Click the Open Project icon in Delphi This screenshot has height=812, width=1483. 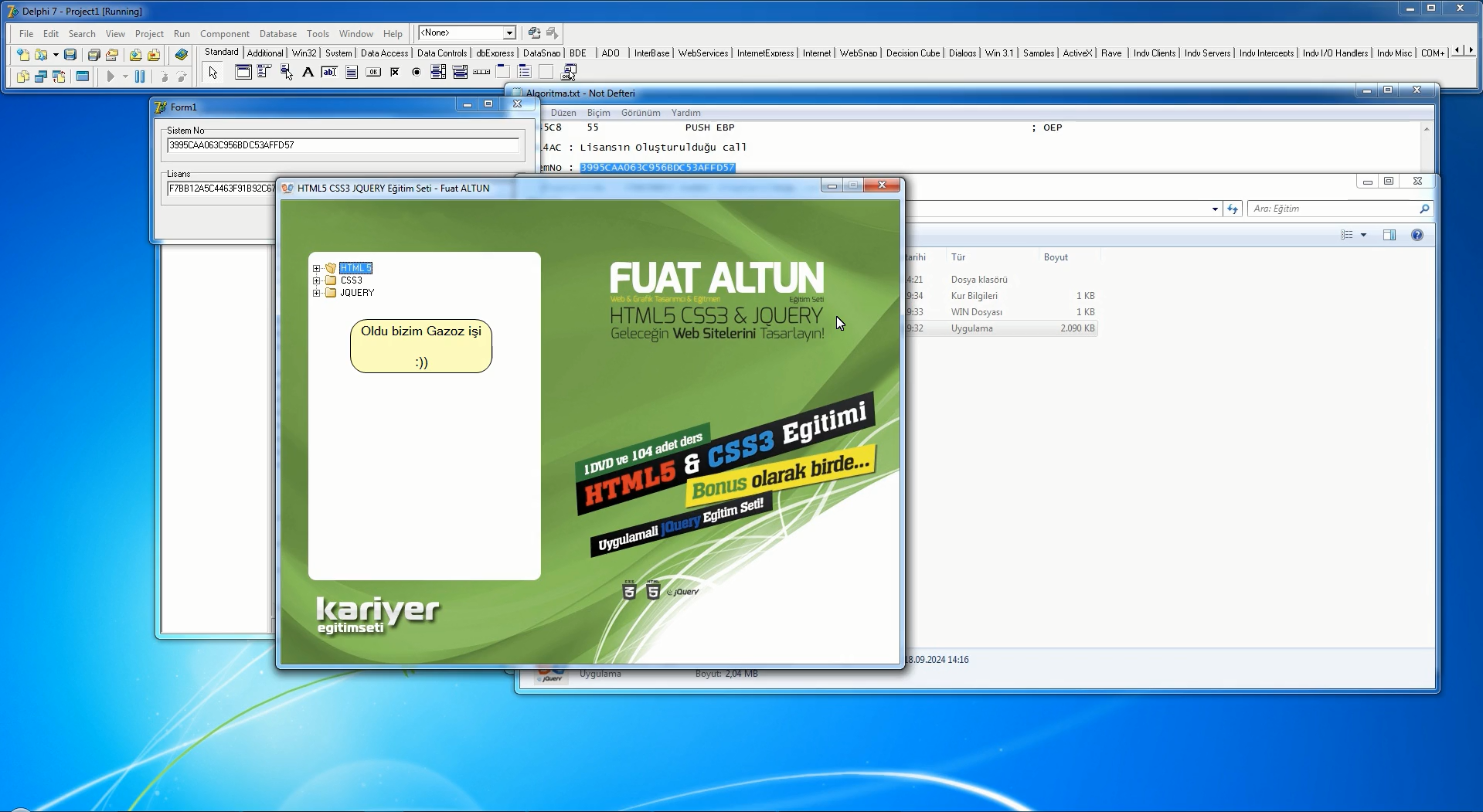(112, 55)
